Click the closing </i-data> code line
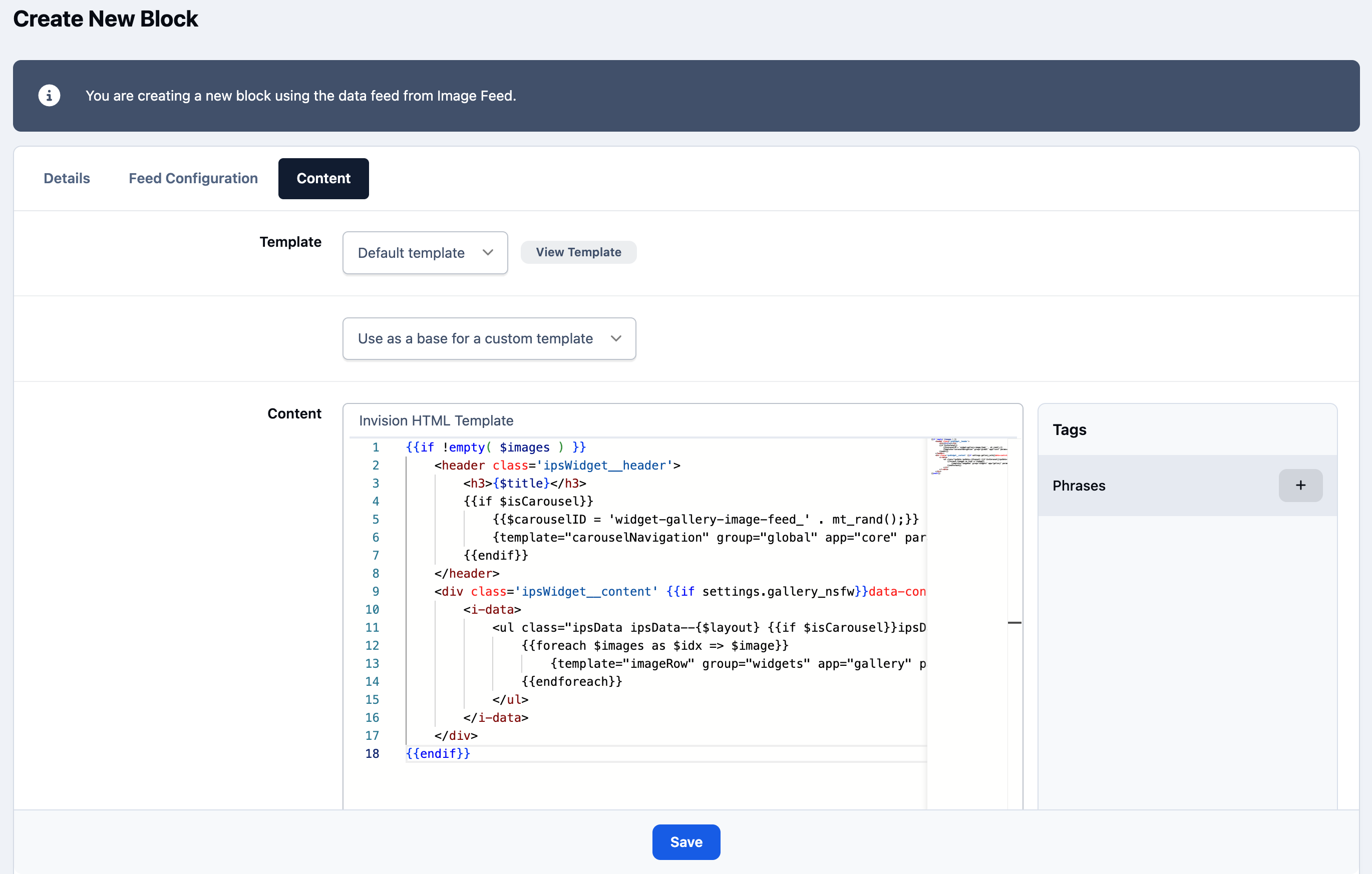This screenshot has height=874, width=1372. tap(496, 717)
